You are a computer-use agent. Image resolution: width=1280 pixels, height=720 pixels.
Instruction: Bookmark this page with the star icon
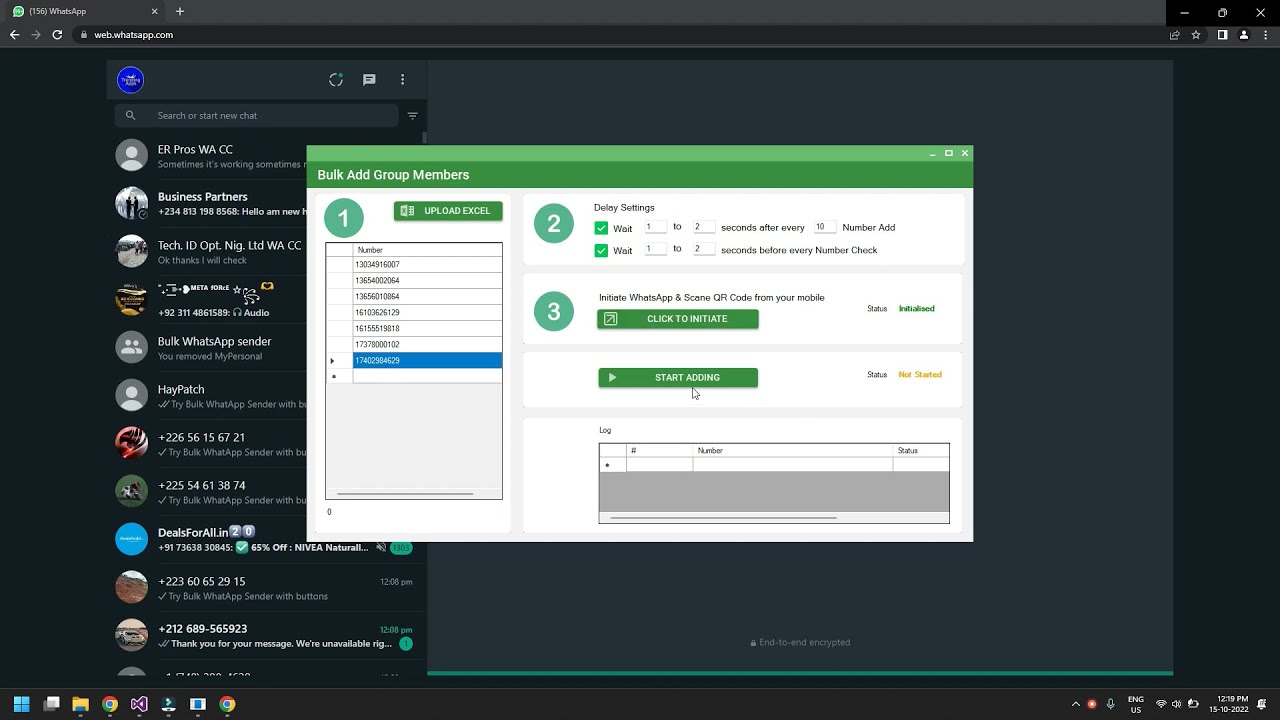[x=1196, y=35]
